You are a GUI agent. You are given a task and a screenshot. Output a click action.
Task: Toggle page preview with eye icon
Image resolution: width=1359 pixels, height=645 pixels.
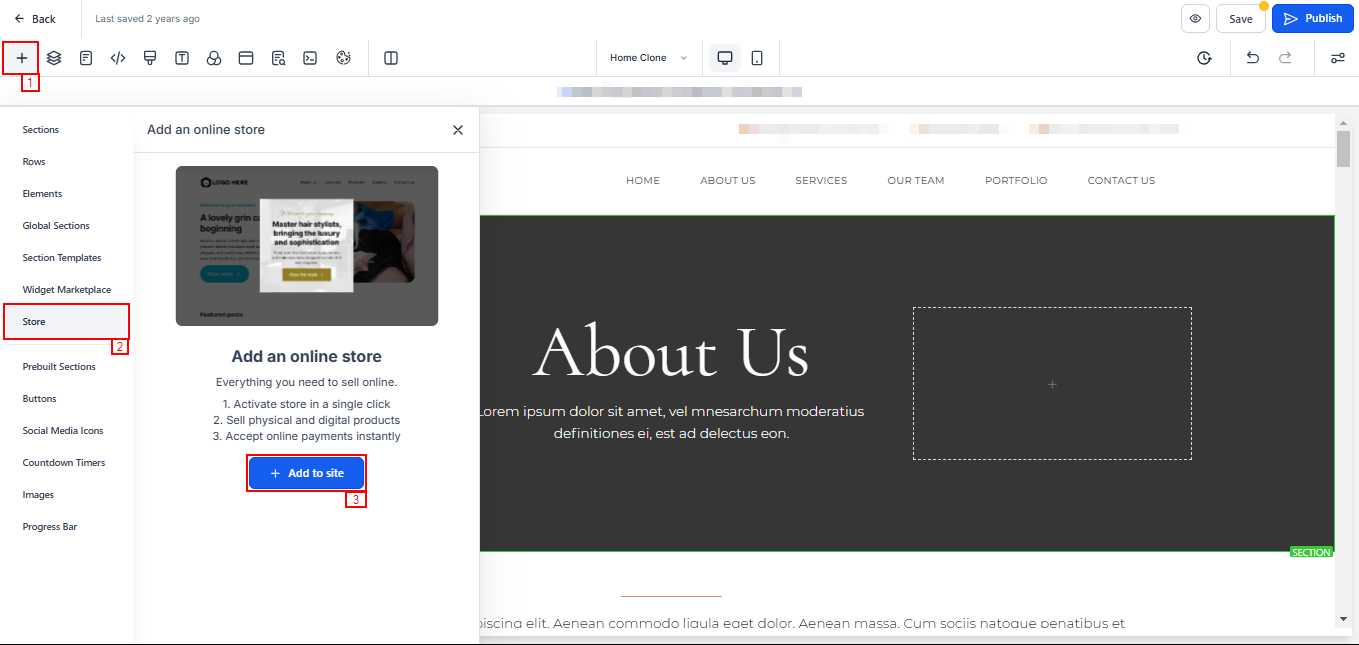click(1195, 19)
